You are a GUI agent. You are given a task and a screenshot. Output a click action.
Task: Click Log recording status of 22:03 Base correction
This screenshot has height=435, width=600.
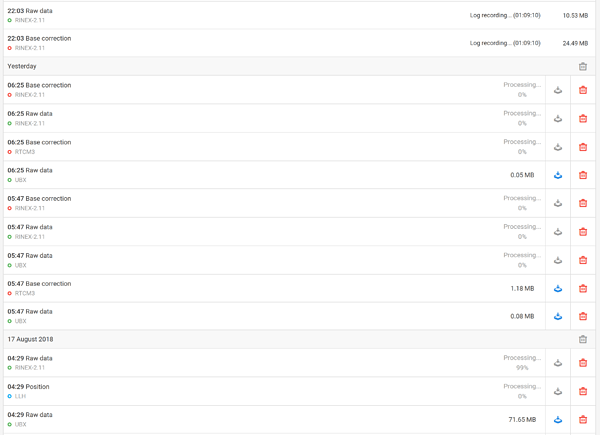(505, 43)
